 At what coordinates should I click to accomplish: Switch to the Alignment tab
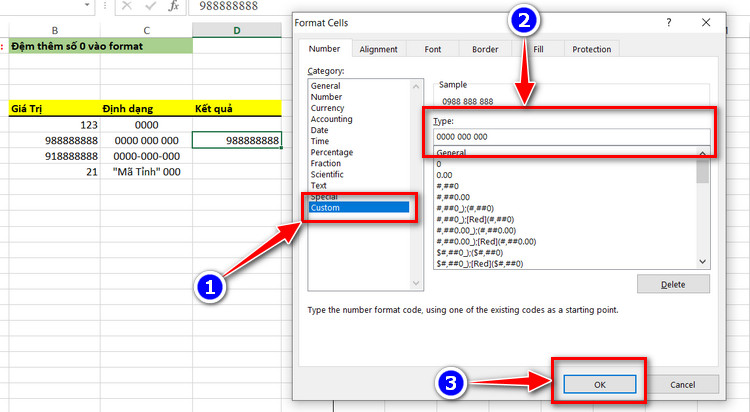click(378, 49)
